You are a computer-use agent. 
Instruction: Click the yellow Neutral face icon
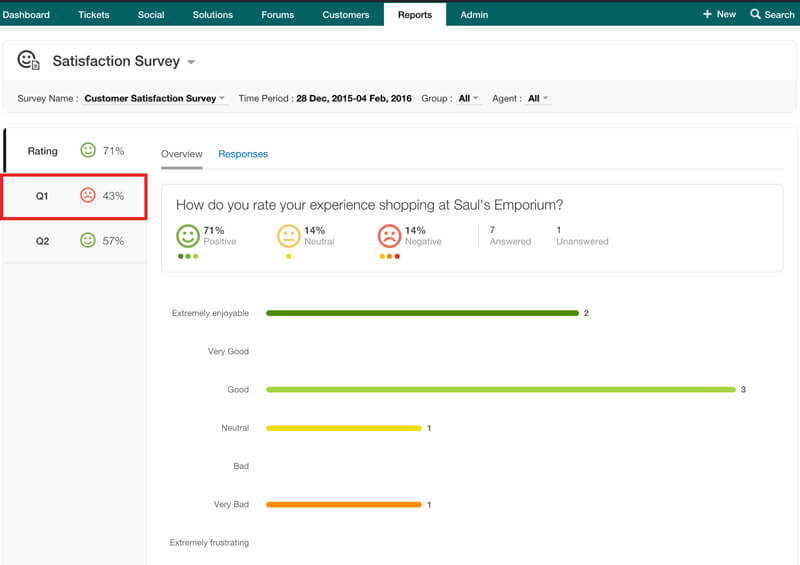click(x=288, y=236)
